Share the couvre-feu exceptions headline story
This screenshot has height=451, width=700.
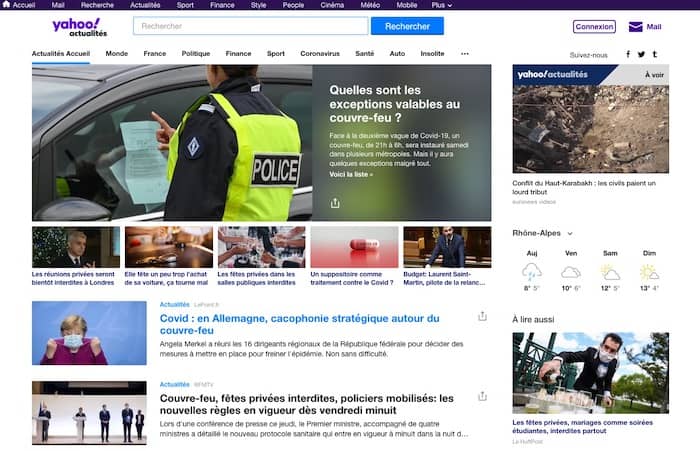click(x=335, y=202)
